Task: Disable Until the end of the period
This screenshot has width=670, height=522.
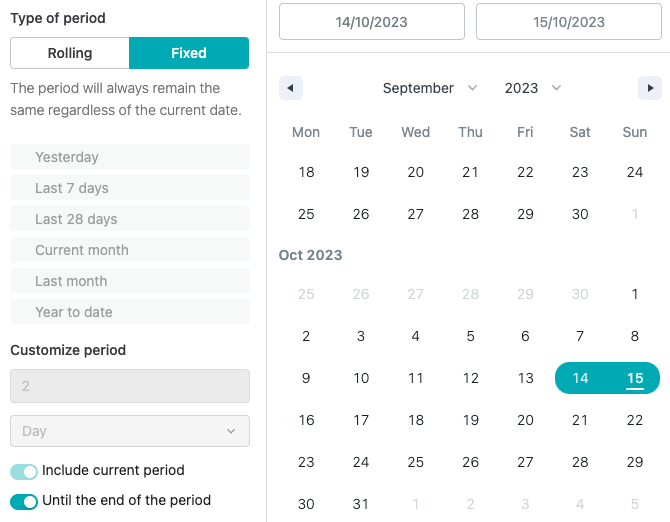Action: (24, 501)
